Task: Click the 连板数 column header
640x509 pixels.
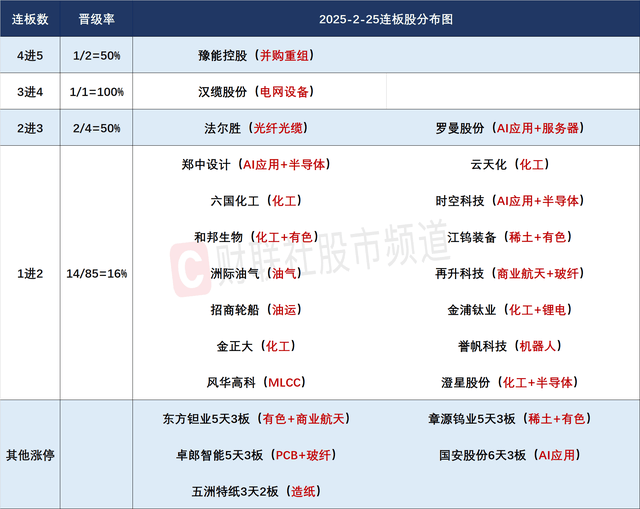Action: pyautogui.click(x=30, y=19)
